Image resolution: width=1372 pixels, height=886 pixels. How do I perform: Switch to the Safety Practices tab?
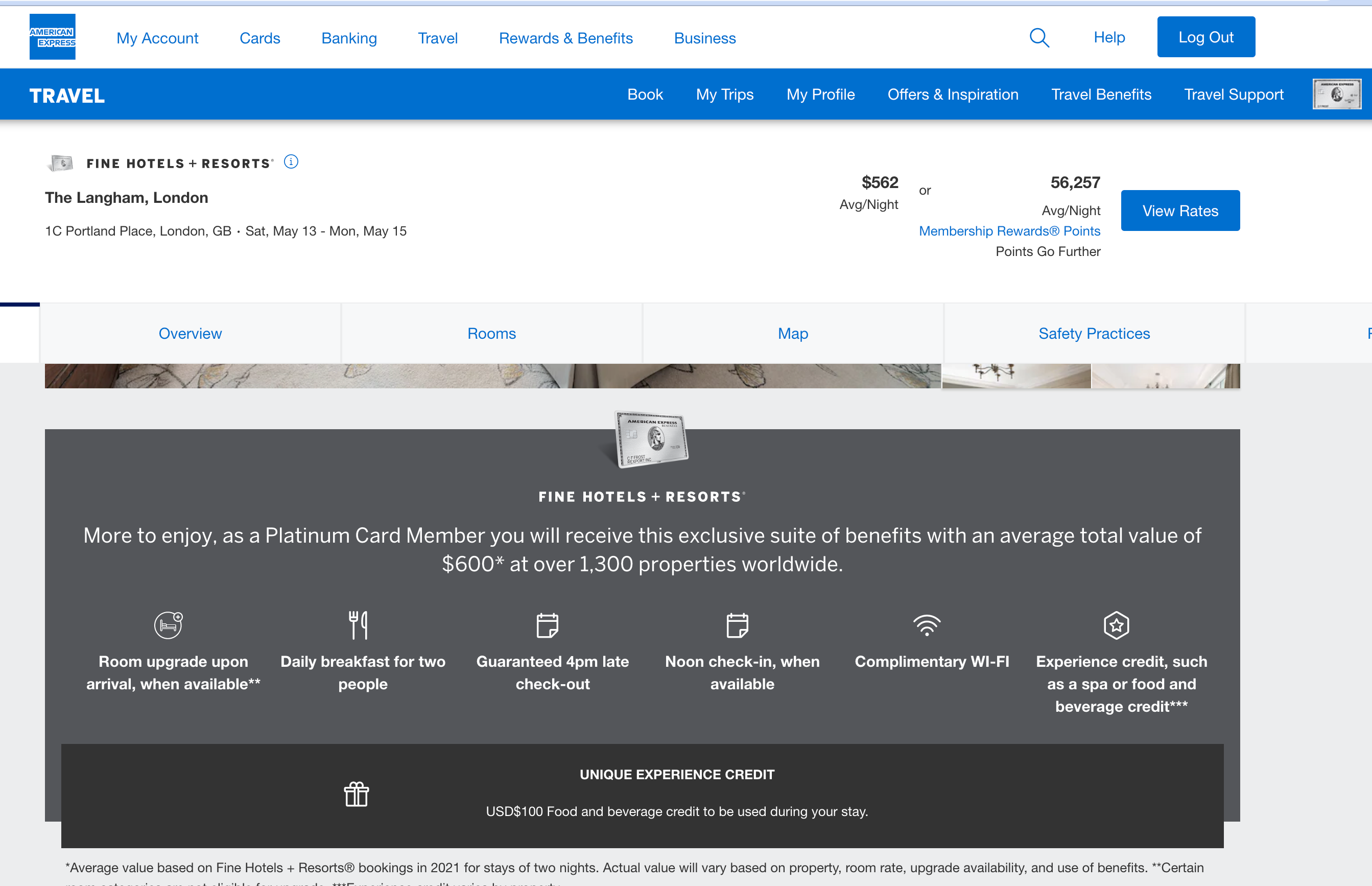(1094, 334)
